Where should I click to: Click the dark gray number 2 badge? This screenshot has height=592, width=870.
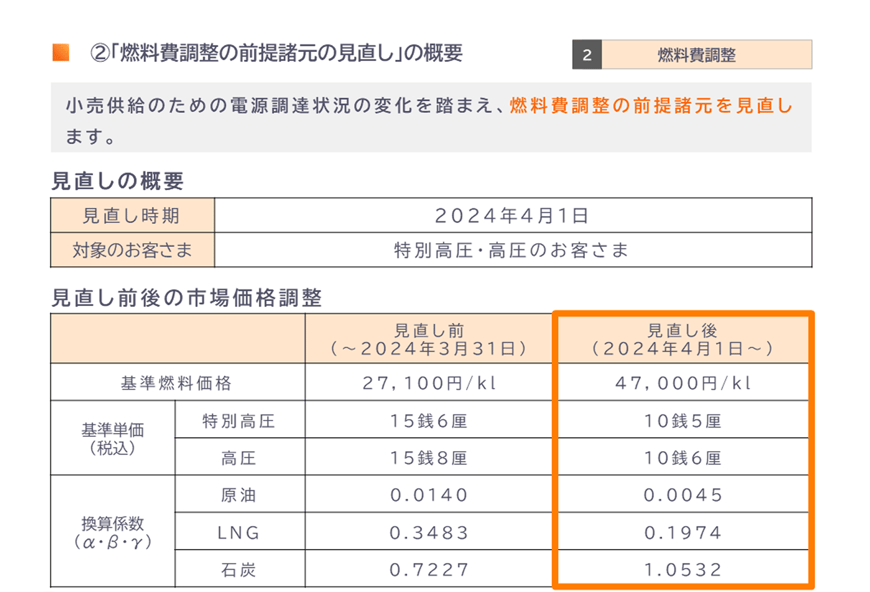[x=587, y=55]
